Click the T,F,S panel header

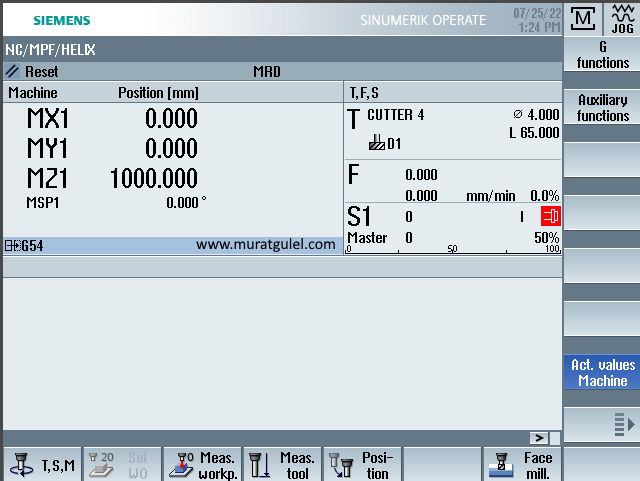point(453,93)
